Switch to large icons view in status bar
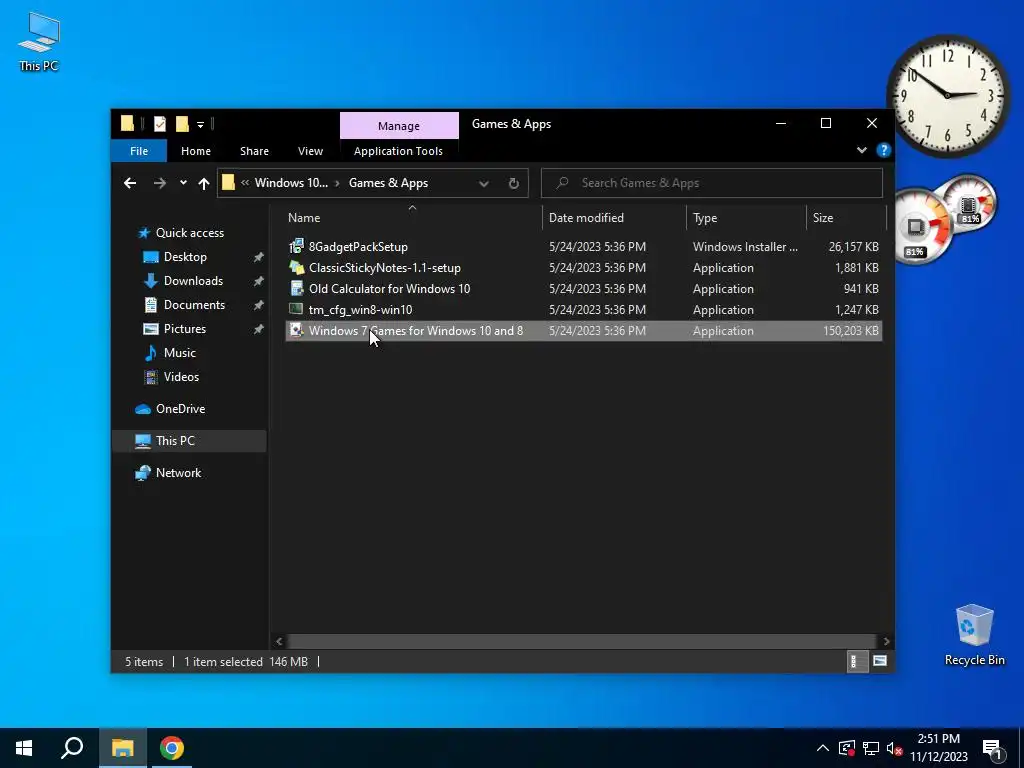The width and height of the screenshot is (1024, 768). [x=880, y=661]
